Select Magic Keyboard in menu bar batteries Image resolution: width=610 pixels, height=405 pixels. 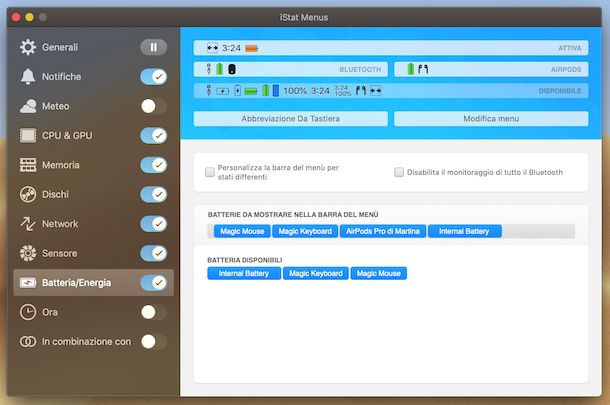coord(305,231)
